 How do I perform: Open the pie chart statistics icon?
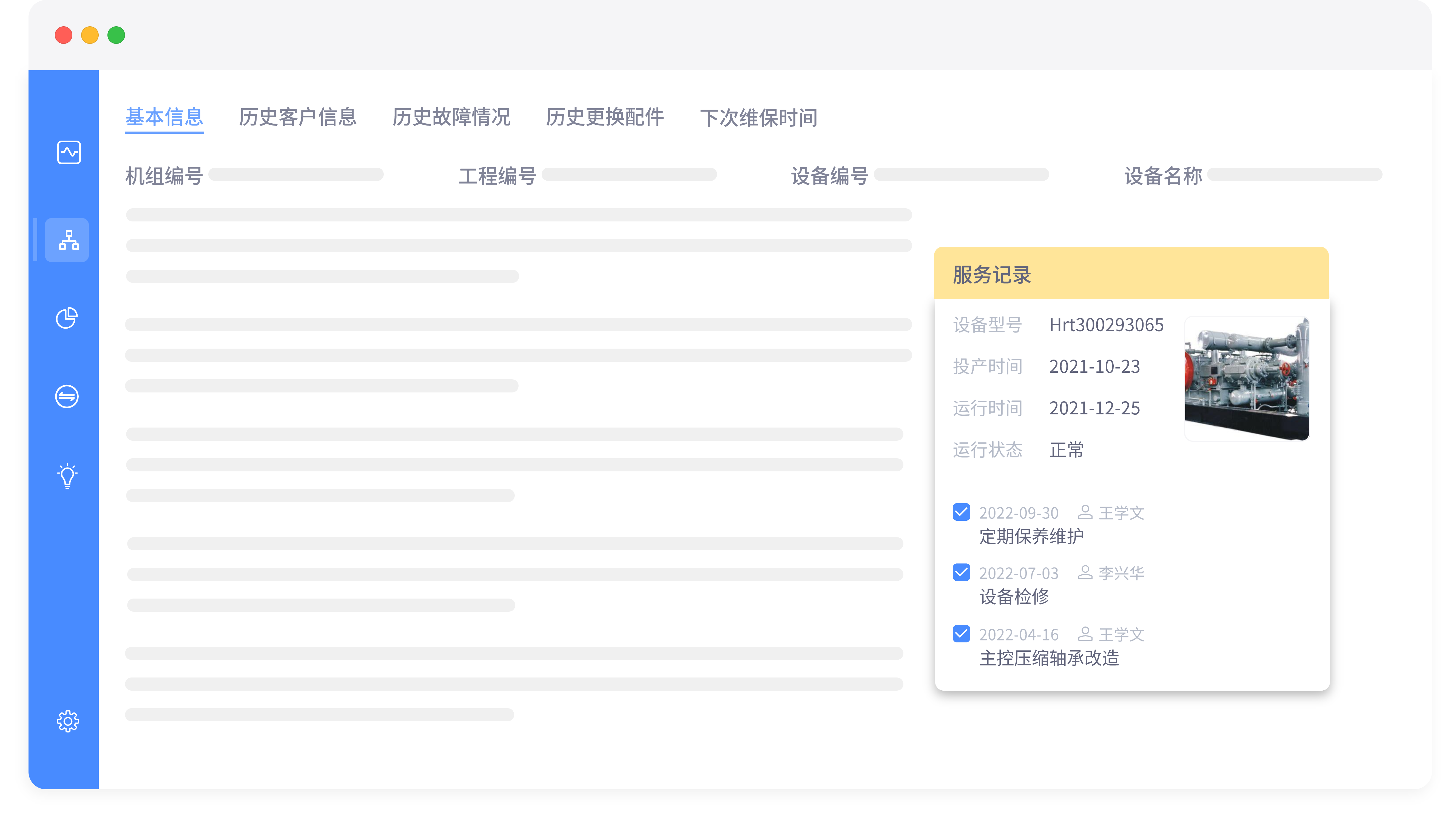coord(67,318)
